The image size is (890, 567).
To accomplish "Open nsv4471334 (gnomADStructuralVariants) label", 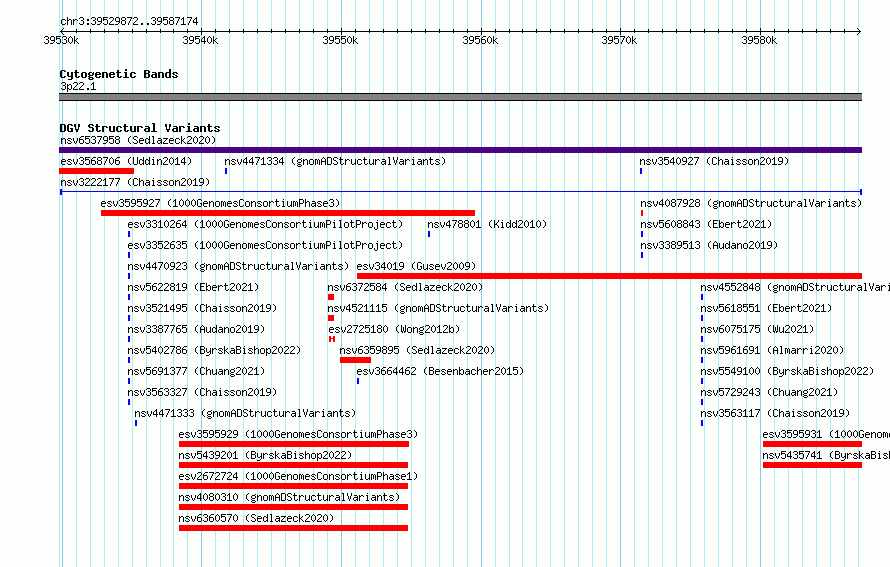I will (x=335, y=161).
